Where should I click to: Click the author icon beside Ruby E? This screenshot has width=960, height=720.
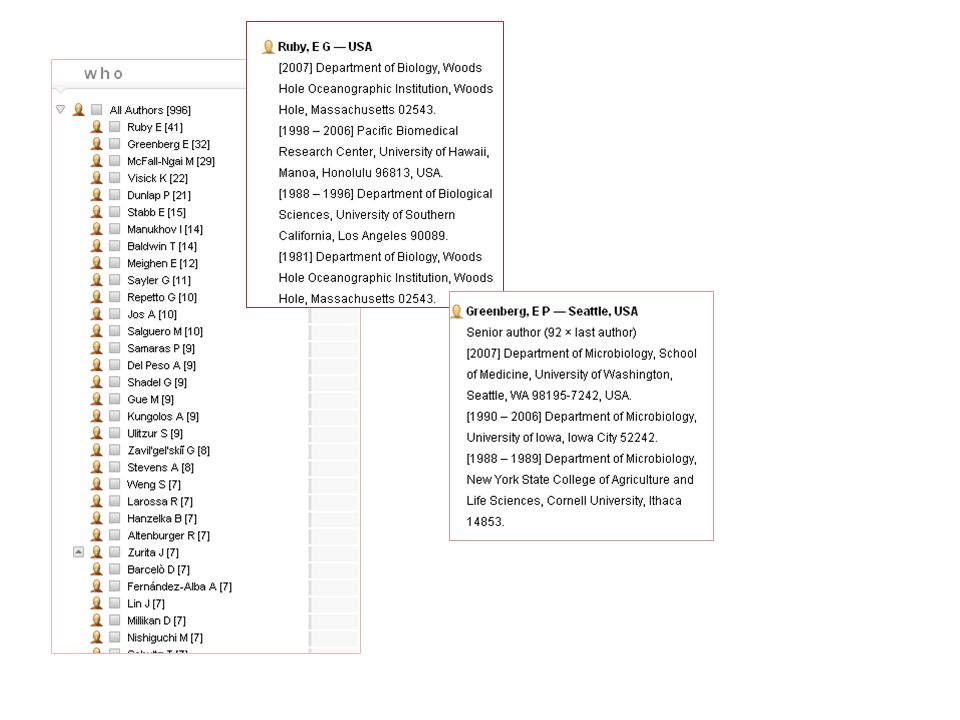click(x=97, y=127)
